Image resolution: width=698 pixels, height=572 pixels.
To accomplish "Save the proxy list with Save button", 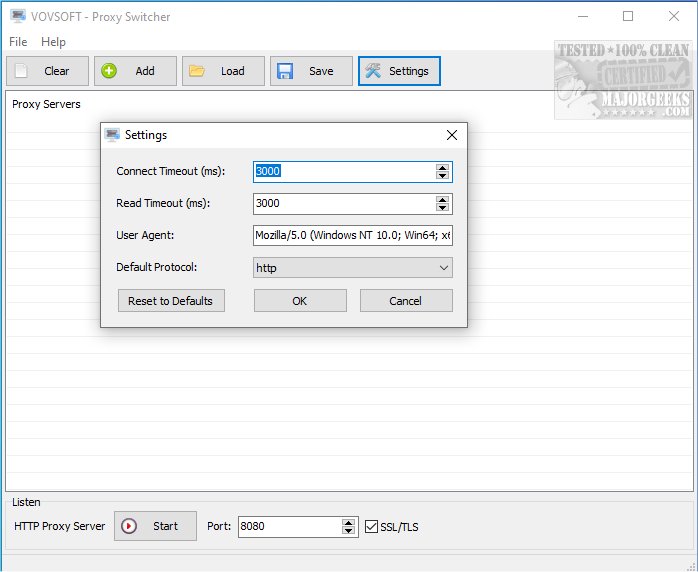I will pyautogui.click(x=311, y=71).
